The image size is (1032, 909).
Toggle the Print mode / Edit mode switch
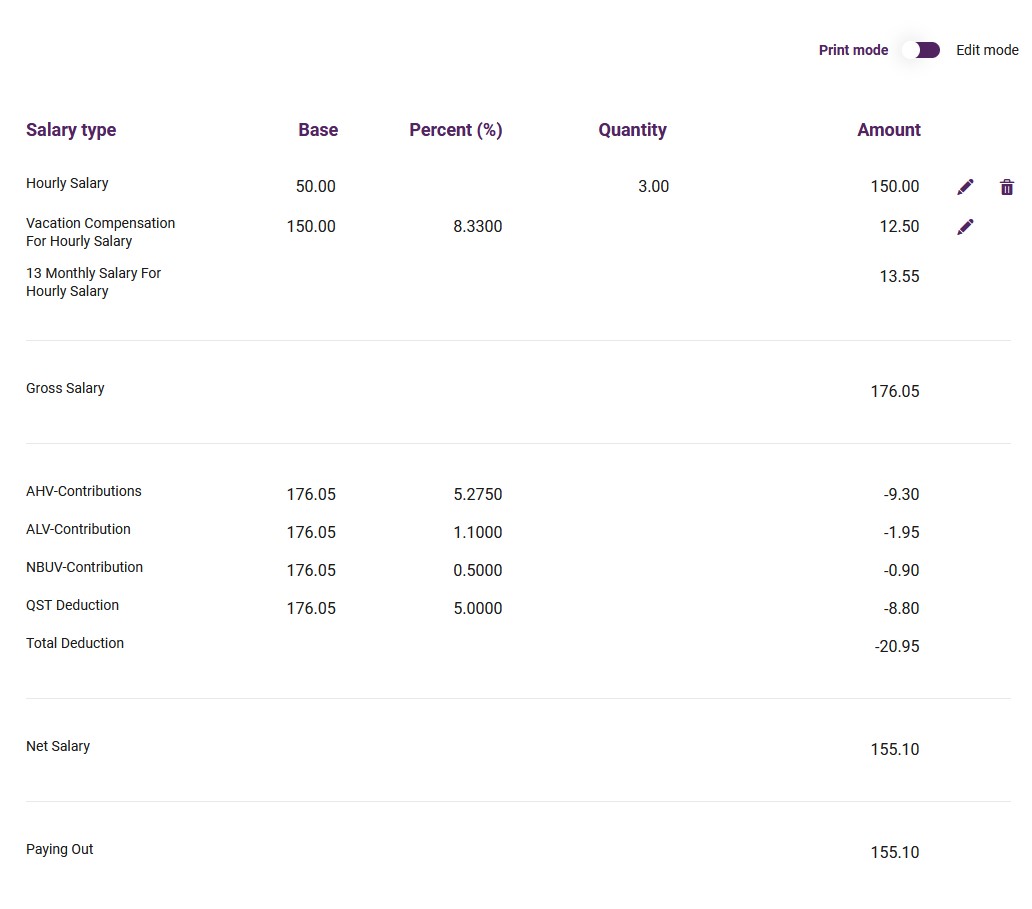[x=921, y=50]
